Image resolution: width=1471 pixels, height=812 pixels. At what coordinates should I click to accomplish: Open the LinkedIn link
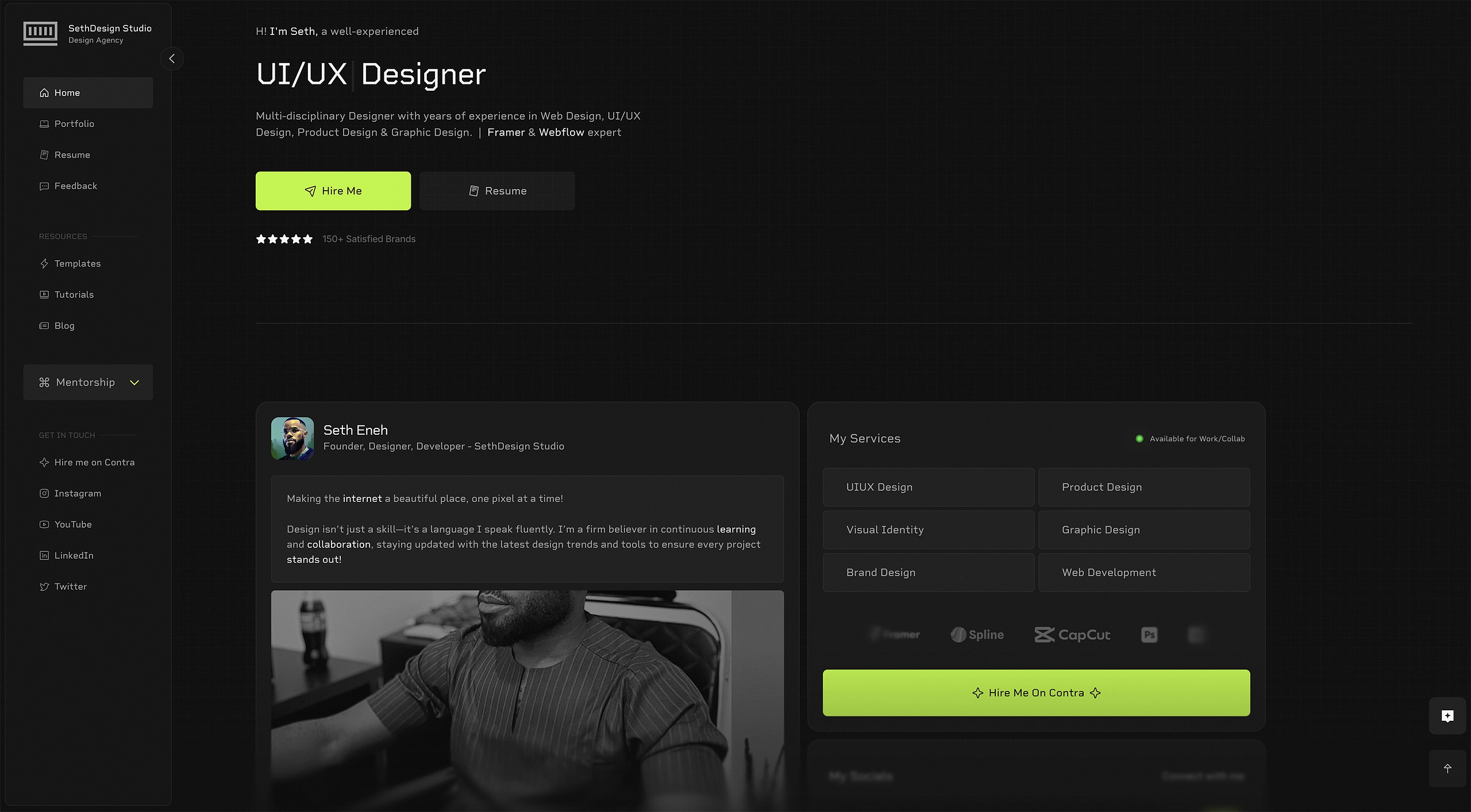(88, 555)
